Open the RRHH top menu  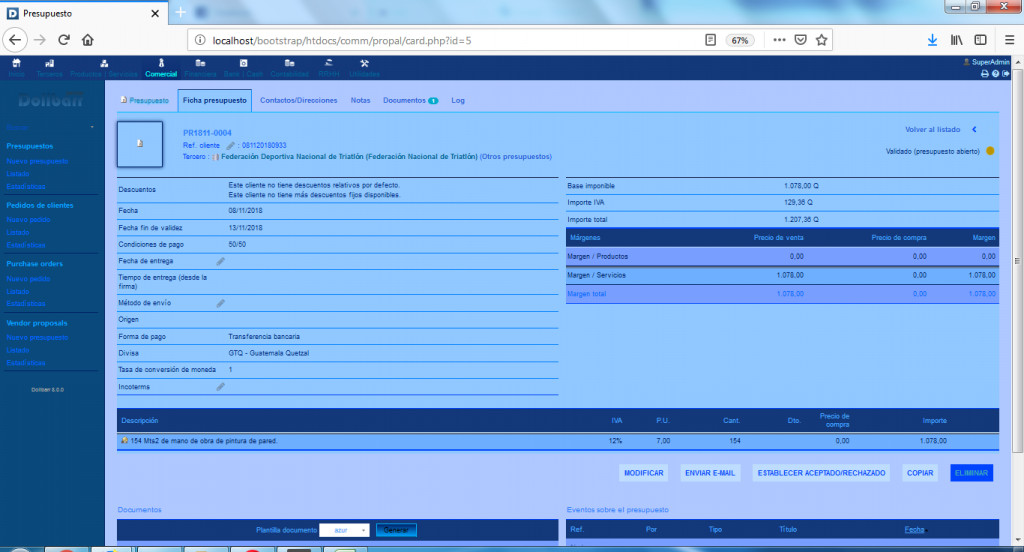point(328,67)
